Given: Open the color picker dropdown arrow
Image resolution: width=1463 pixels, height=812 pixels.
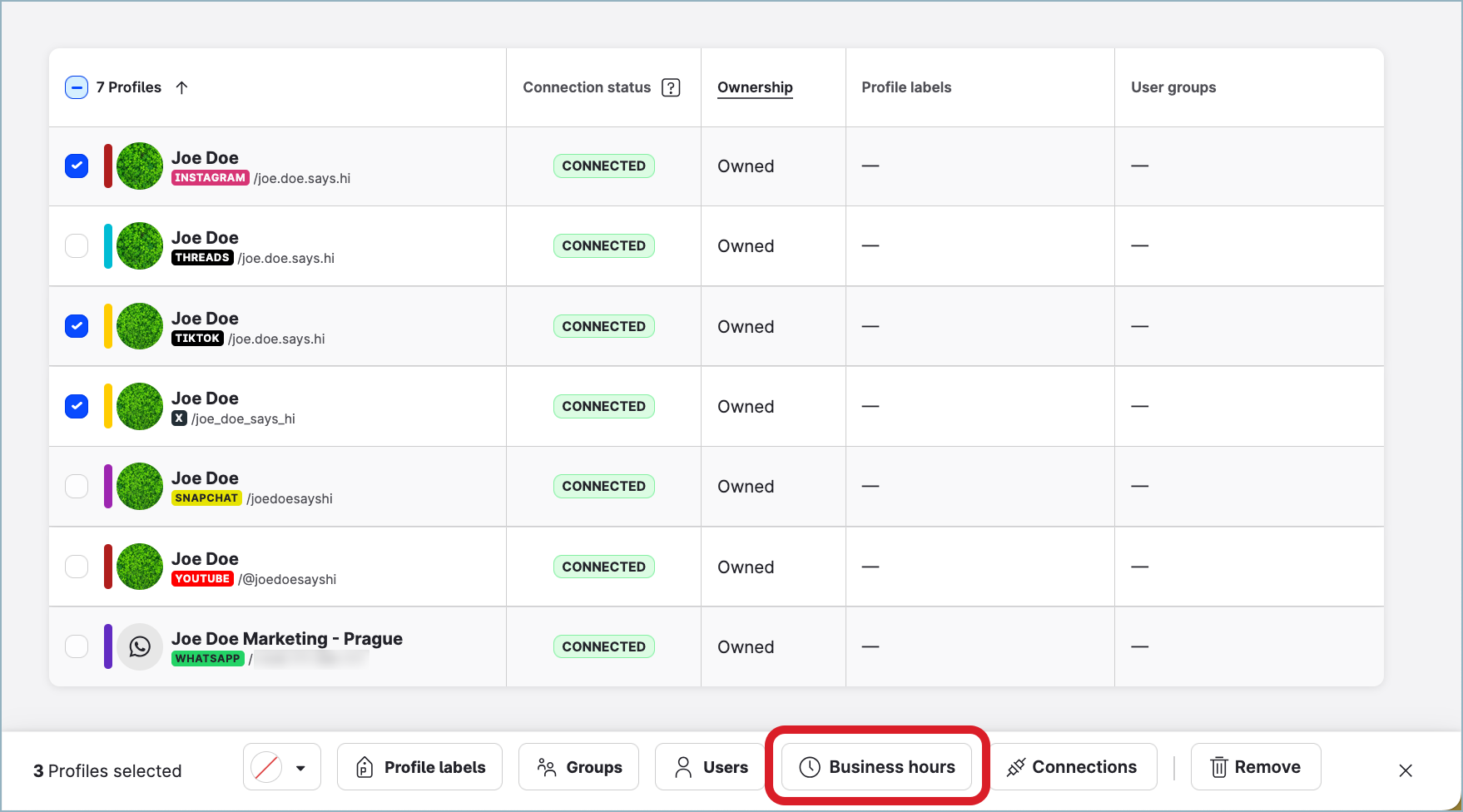Looking at the screenshot, I should click(x=300, y=768).
